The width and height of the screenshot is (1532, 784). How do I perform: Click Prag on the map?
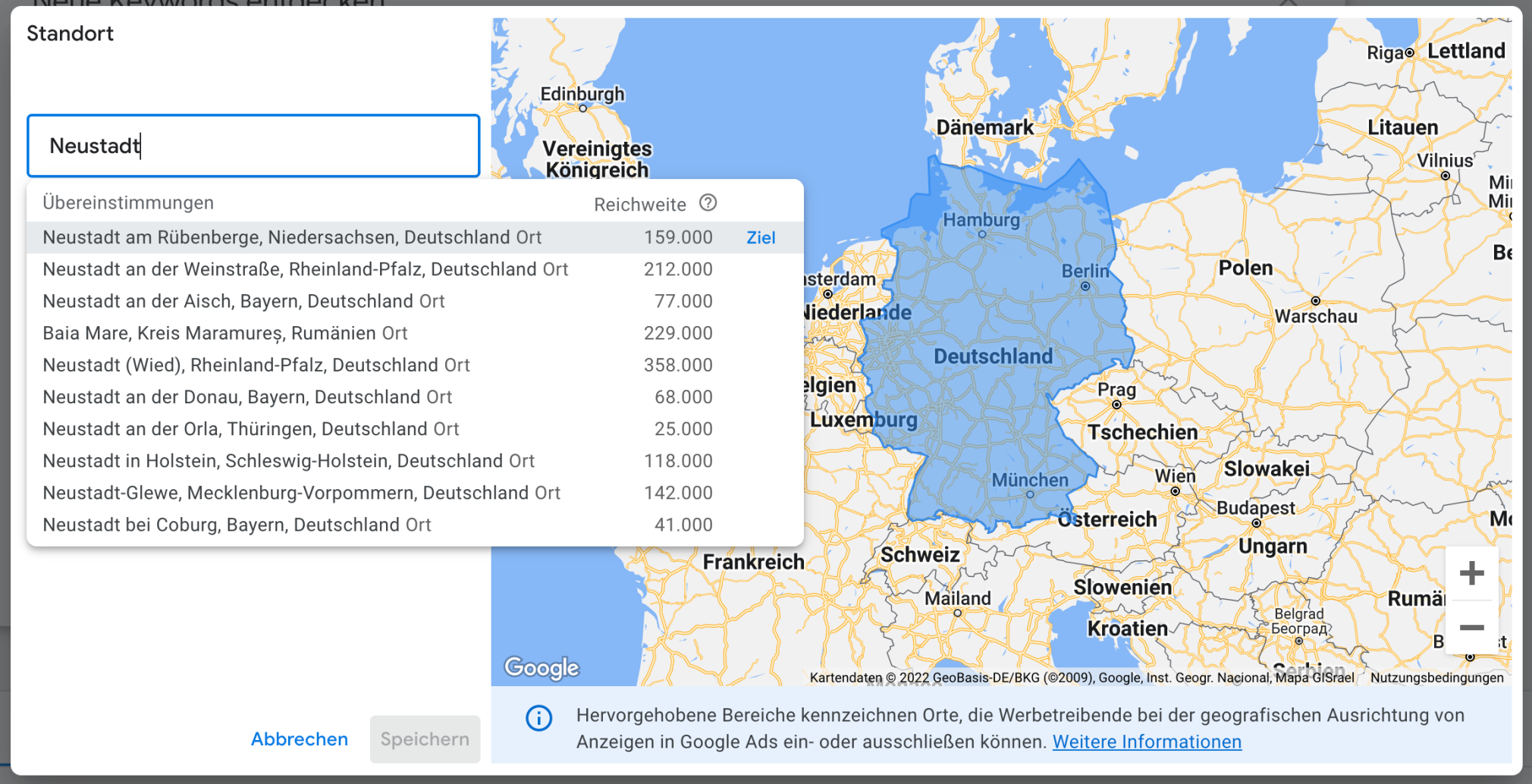[1116, 390]
